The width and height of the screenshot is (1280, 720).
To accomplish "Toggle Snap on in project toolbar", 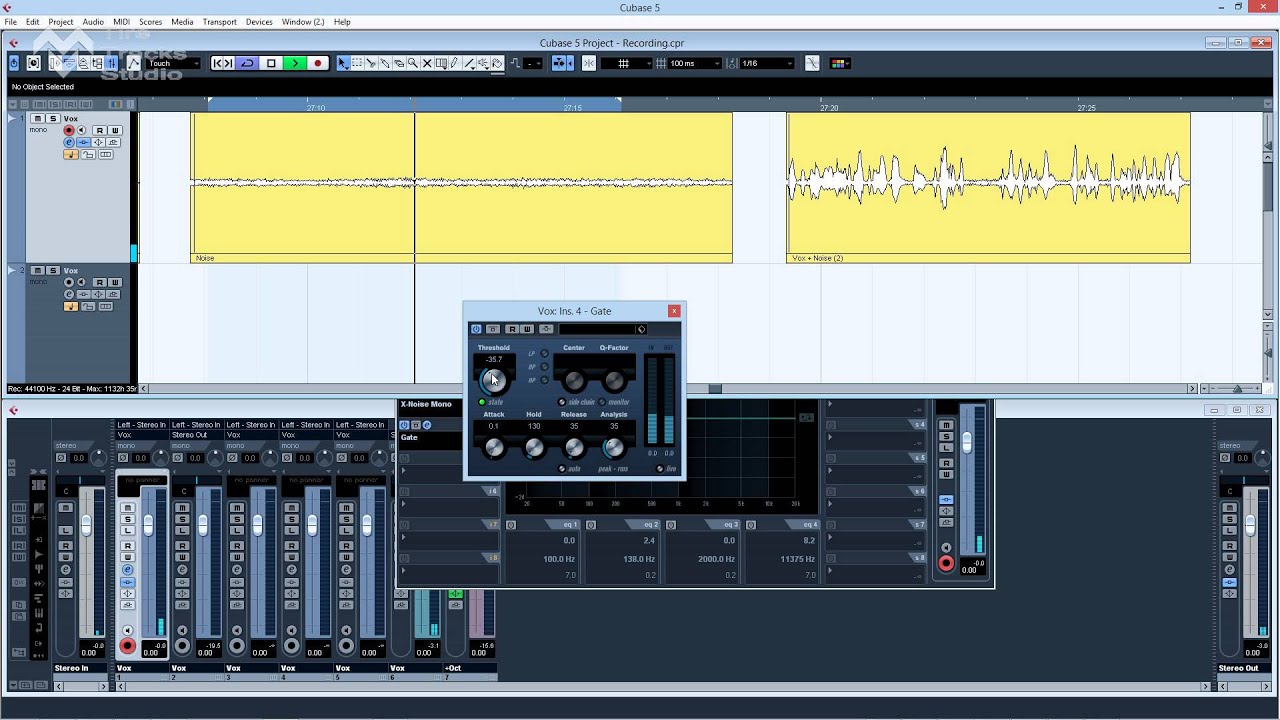I will coord(588,63).
